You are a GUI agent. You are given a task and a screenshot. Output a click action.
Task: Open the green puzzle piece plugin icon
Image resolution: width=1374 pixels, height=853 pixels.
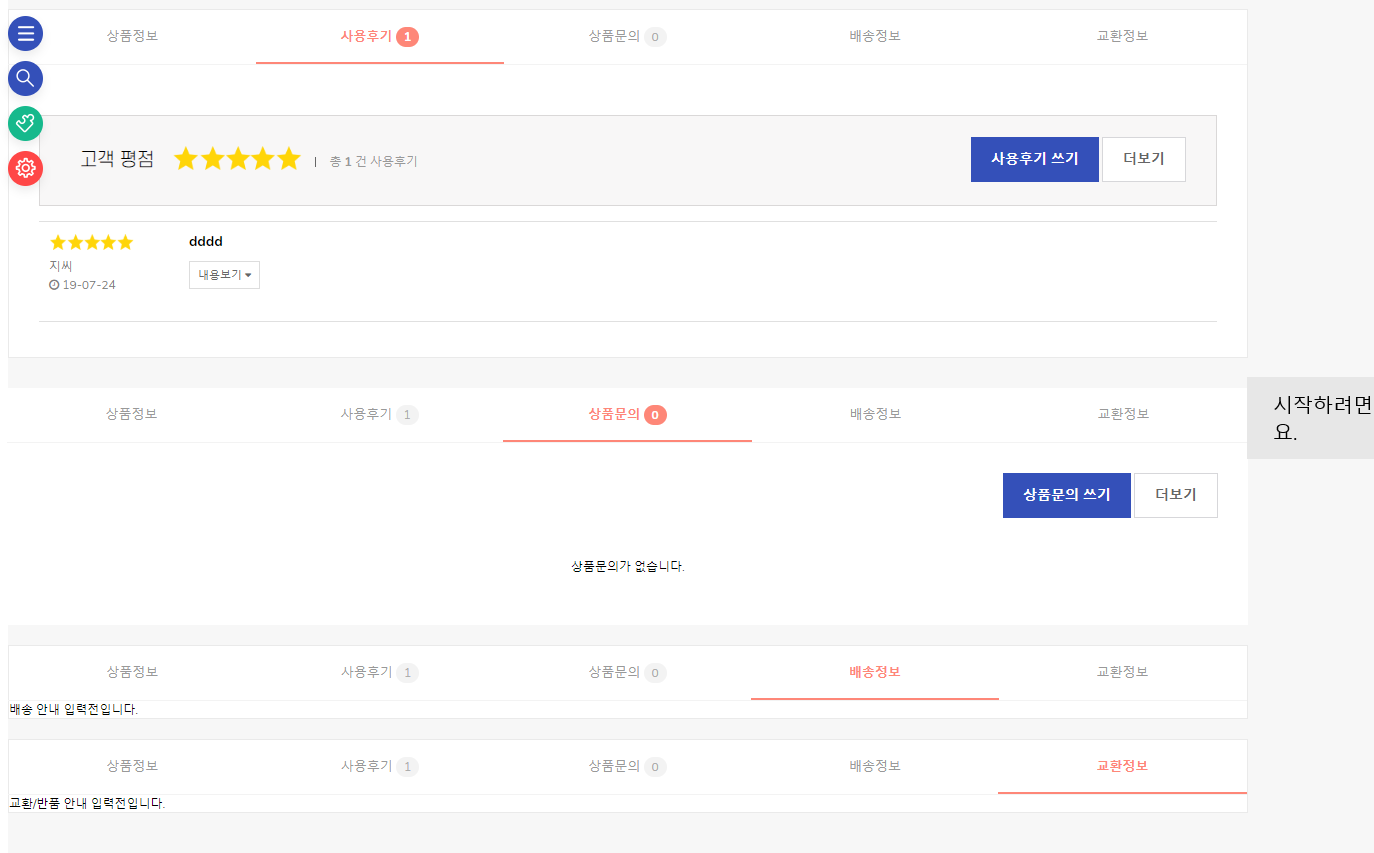click(x=25, y=123)
